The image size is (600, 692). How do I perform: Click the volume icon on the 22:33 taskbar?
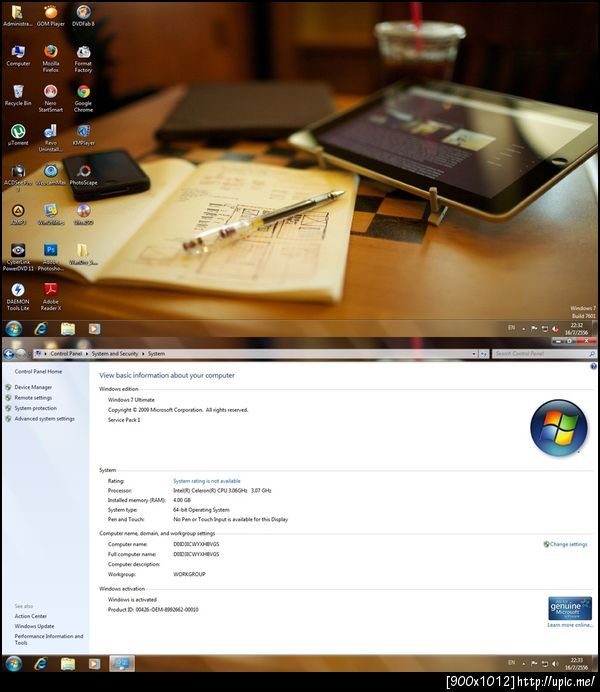[555, 663]
